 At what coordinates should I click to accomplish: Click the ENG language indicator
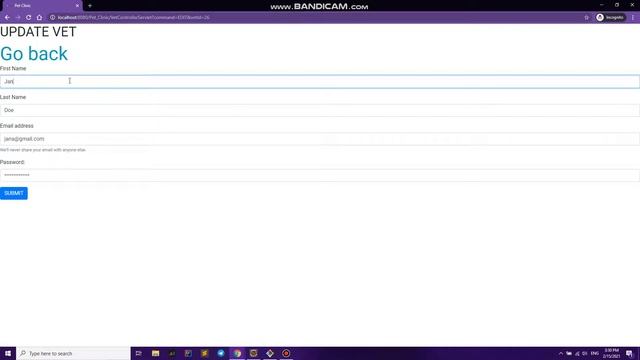coord(595,353)
